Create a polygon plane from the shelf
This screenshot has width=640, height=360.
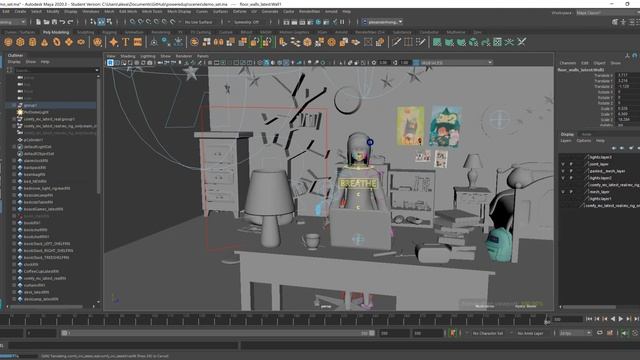tap(69, 42)
